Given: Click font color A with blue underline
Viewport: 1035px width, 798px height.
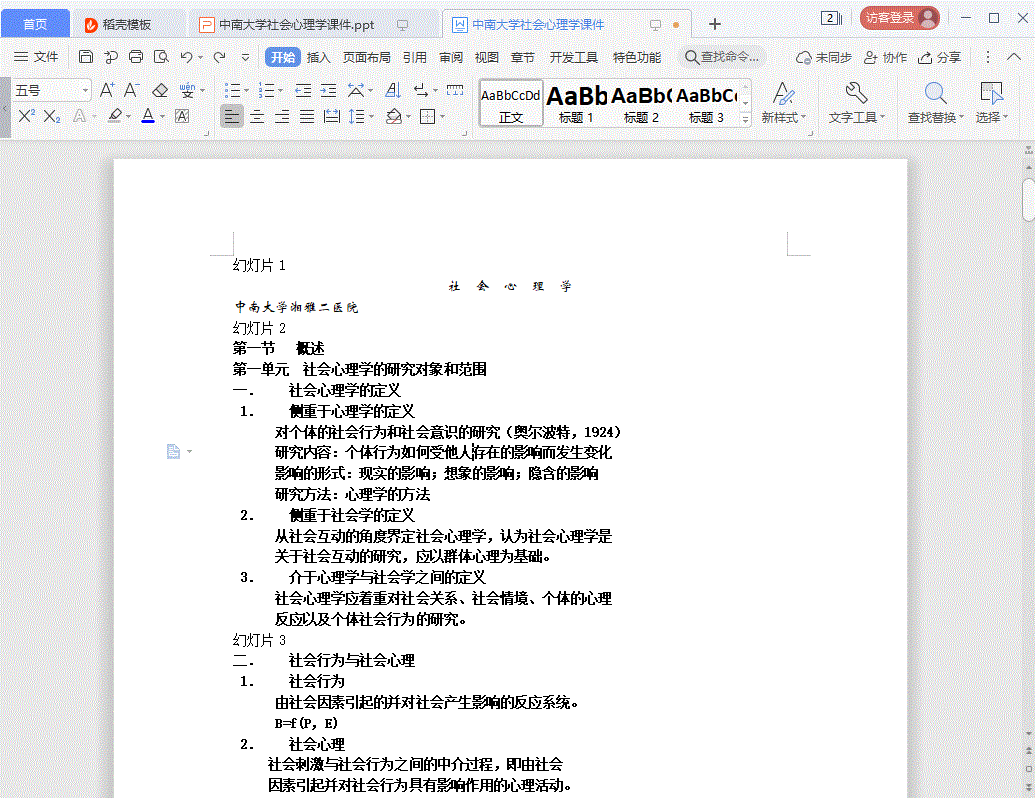Looking at the screenshot, I should 148,116.
